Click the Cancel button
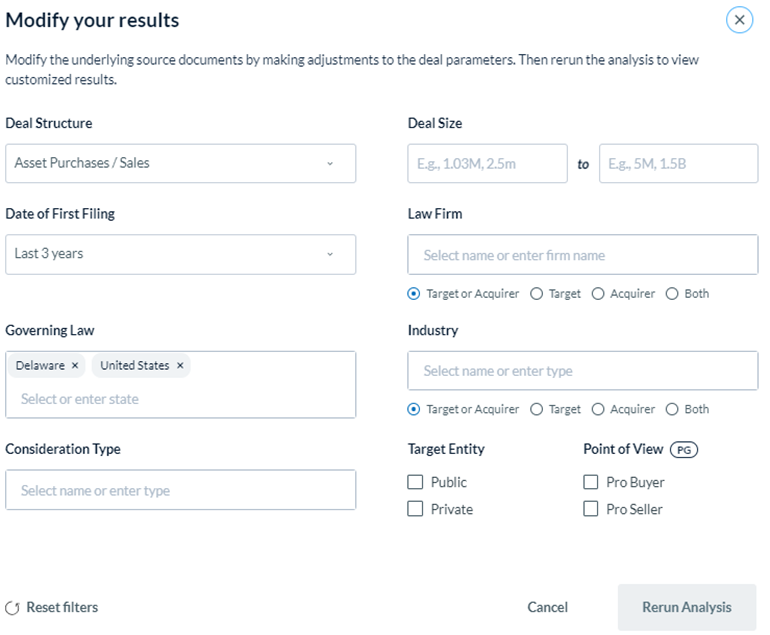Image resolution: width=770 pixels, height=635 pixels. [x=548, y=607]
